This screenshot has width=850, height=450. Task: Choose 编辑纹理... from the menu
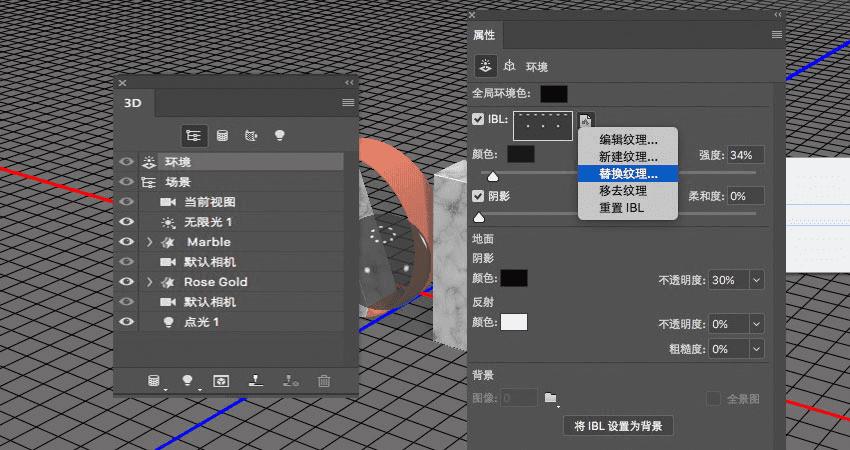coord(628,139)
